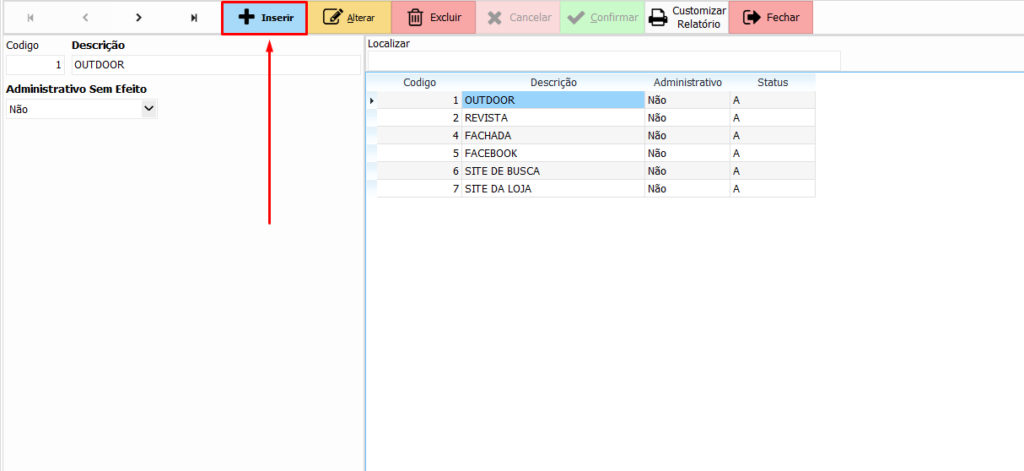This screenshot has width=1024, height=471.
Task: Click the Codigo field
Action: (36, 65)
